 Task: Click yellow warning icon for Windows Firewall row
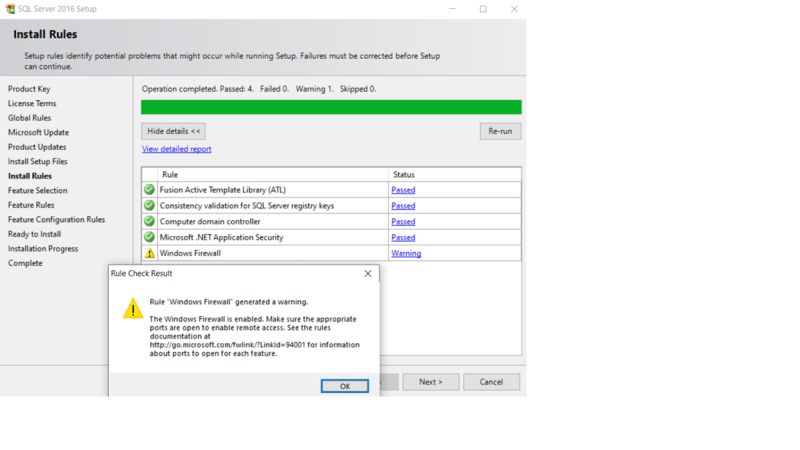[149, 253]
